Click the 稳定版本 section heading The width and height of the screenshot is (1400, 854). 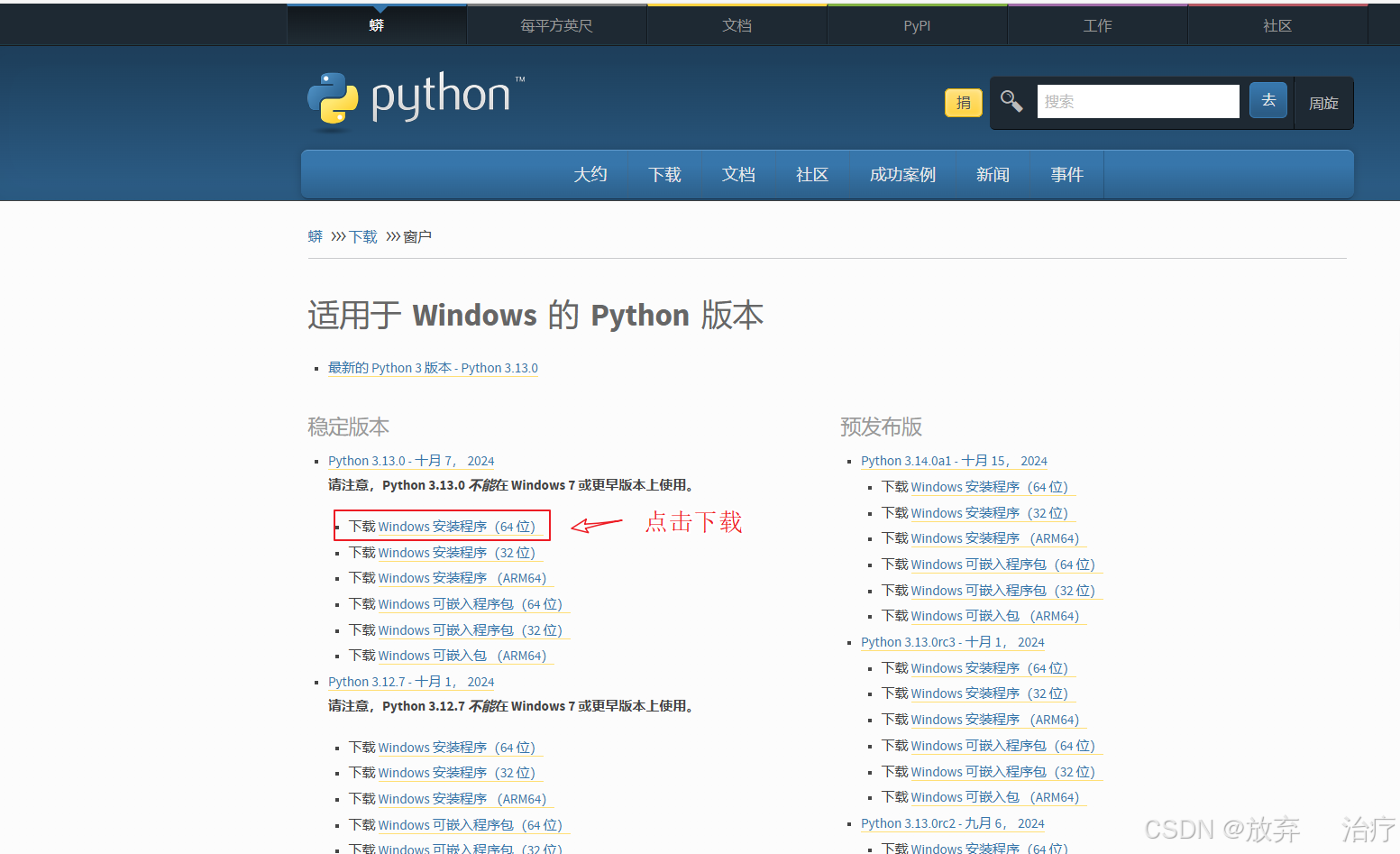348,427
